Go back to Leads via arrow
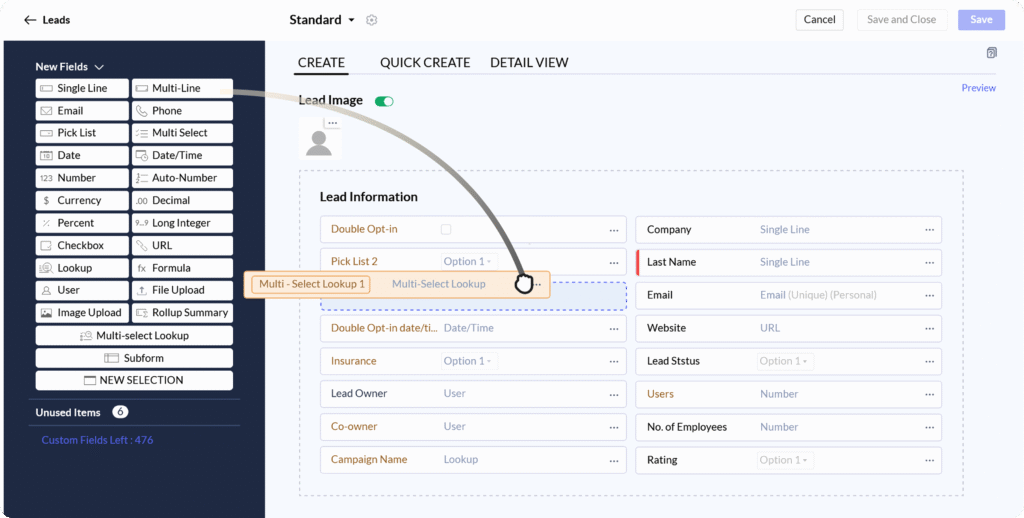1024x518 pixels. [29, 20]
